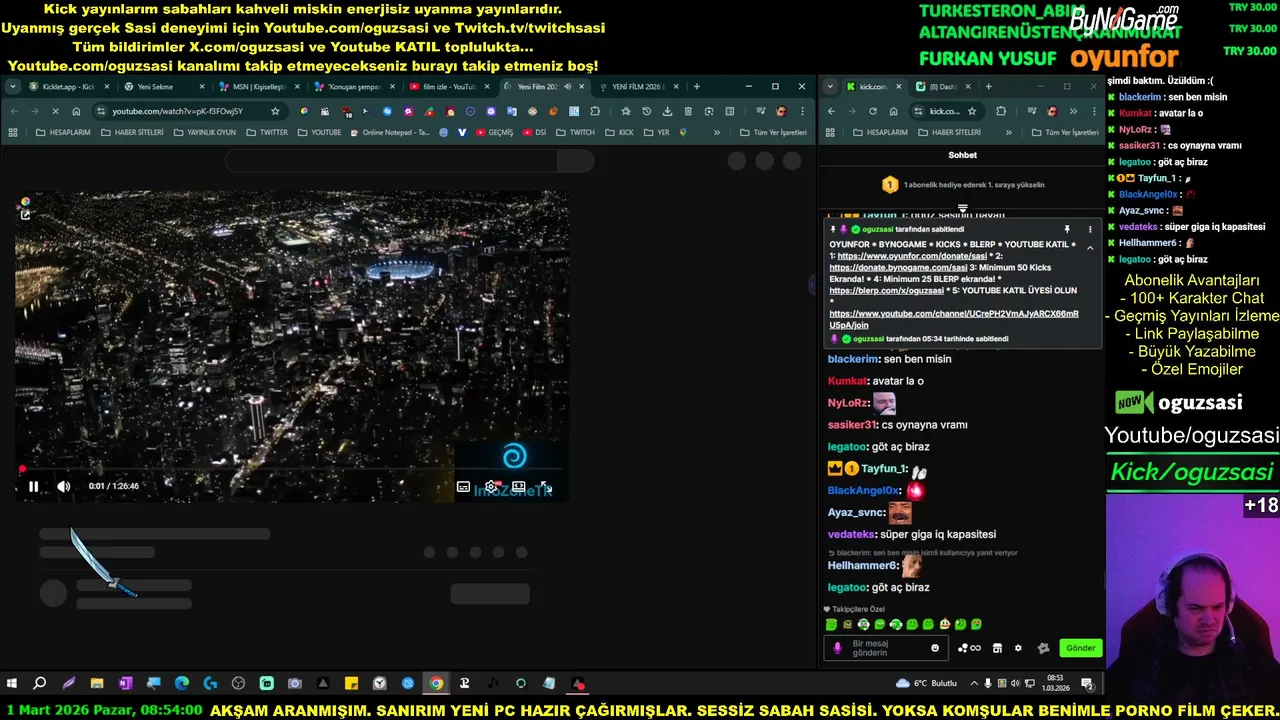Viewport: 1280px width, 720px height.
Task: Open the YOUTUBE bookmark folder
Action: pos(319,132)
